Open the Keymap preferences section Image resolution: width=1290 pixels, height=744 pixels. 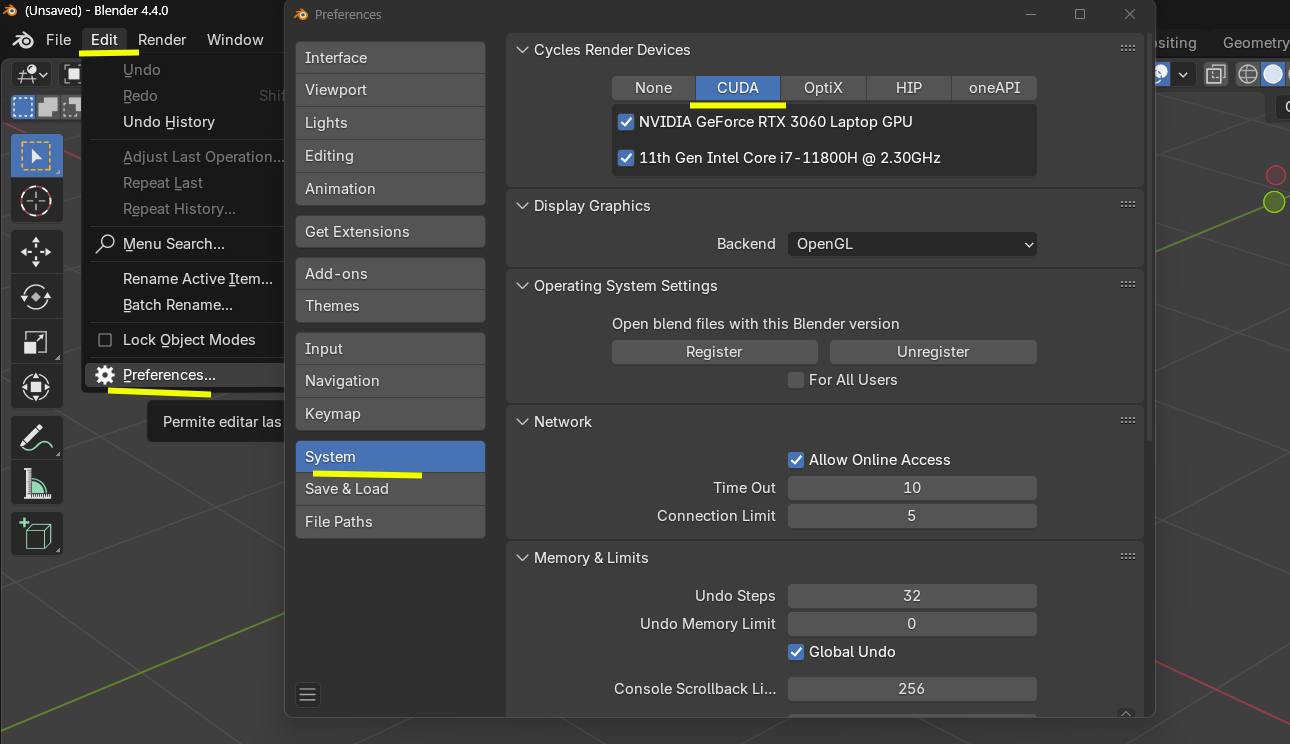click(x=390, y=414)
